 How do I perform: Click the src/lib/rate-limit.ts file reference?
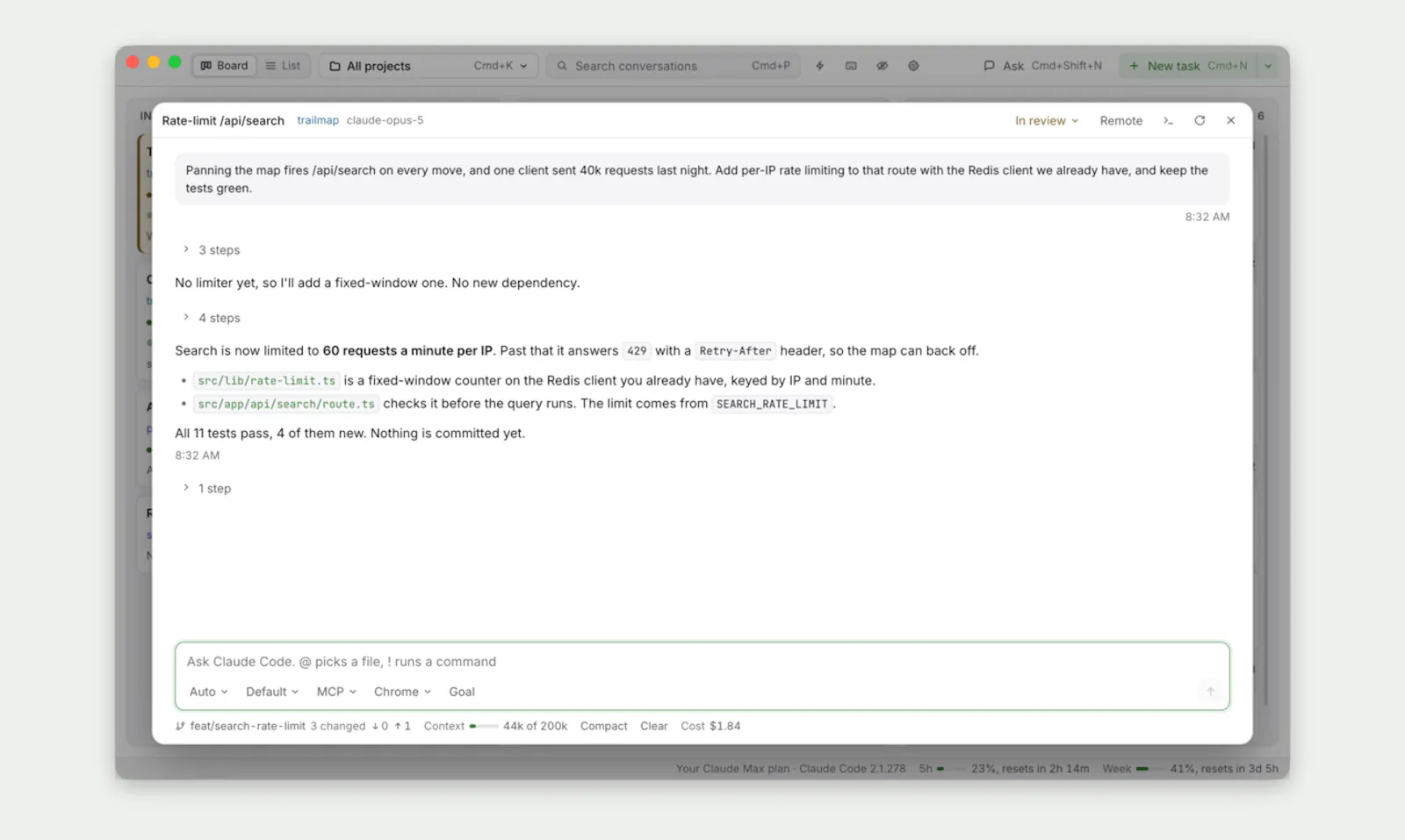coord(266,381)
